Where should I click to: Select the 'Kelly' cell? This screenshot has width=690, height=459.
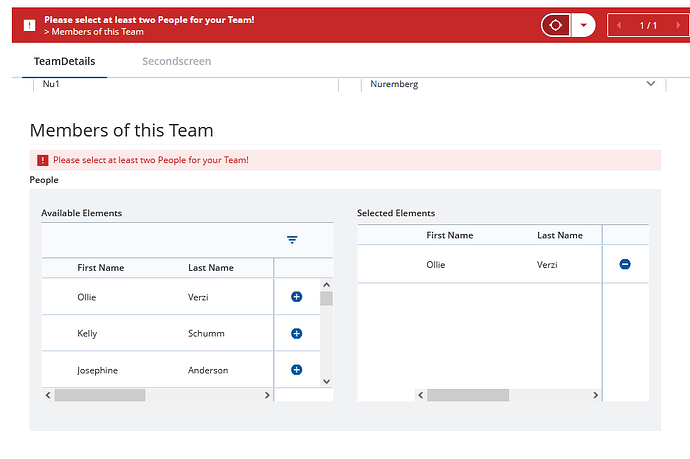click(x=87, y=334)
